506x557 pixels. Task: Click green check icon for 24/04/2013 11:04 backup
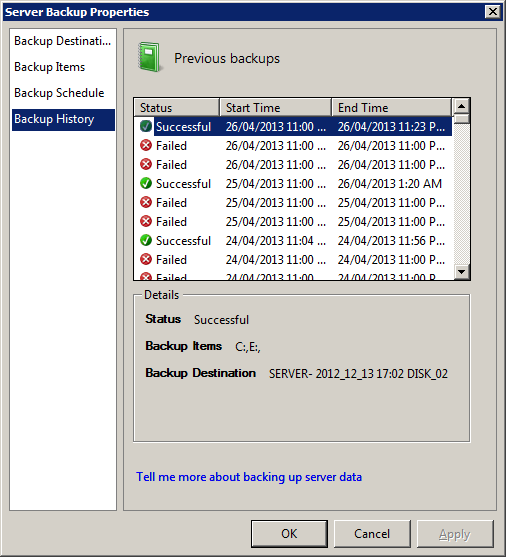tap(146, 240)
